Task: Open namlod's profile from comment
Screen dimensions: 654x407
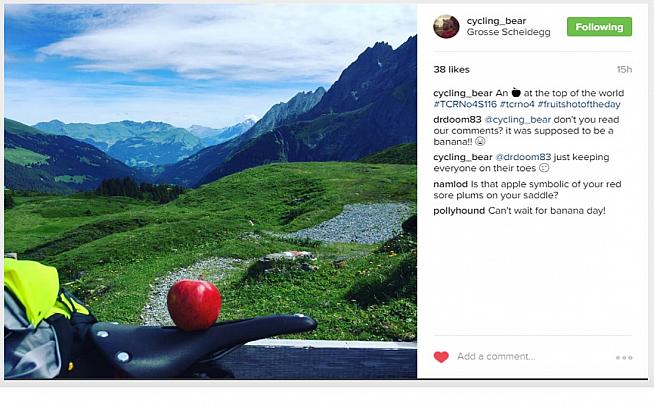Action: pyautogui.click(x=450, y=184)
